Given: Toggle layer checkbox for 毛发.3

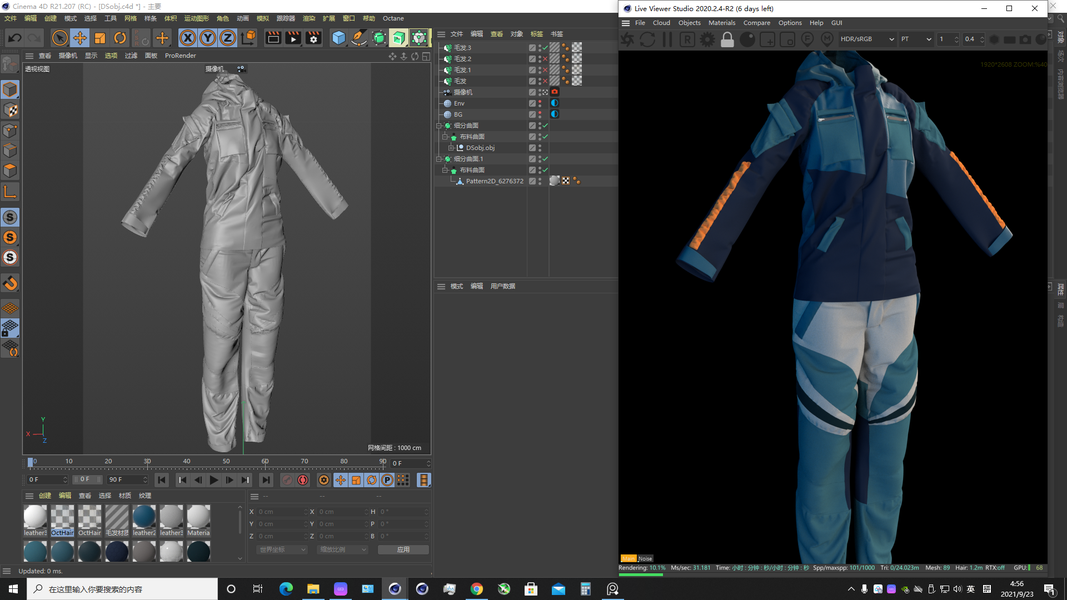Looking at the screenshot, I should [532, 48].
